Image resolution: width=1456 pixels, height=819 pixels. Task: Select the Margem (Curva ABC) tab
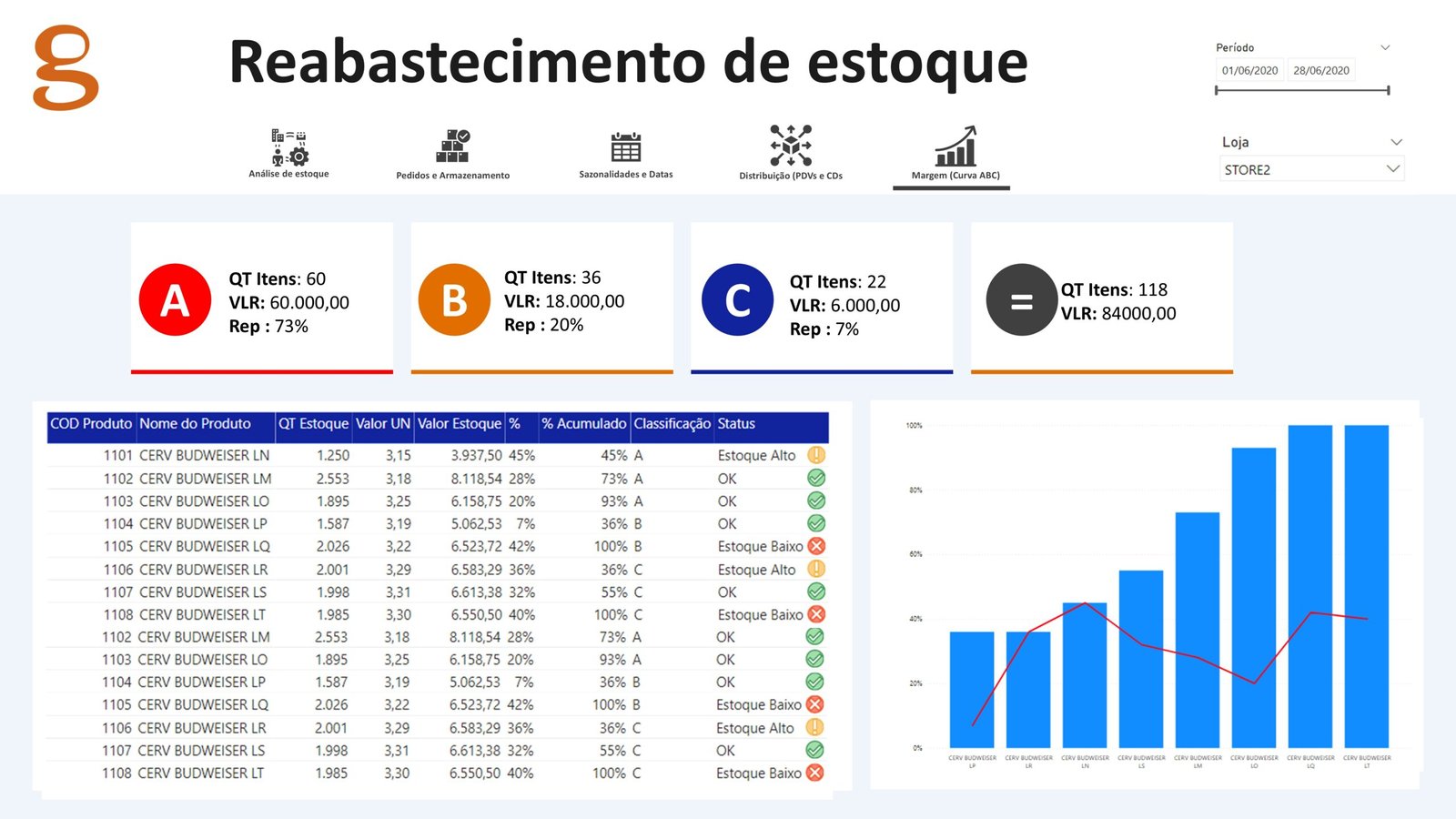point(955,155)
